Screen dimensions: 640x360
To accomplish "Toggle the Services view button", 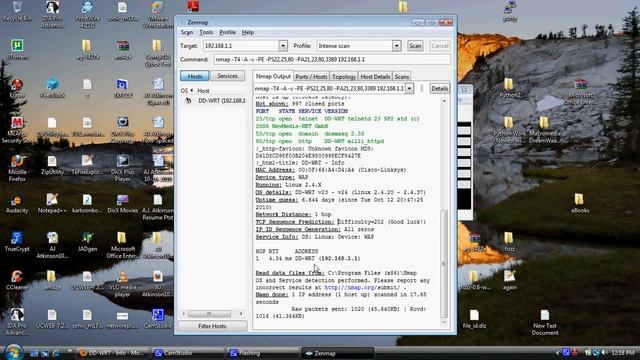I will [x=227, y=76].
